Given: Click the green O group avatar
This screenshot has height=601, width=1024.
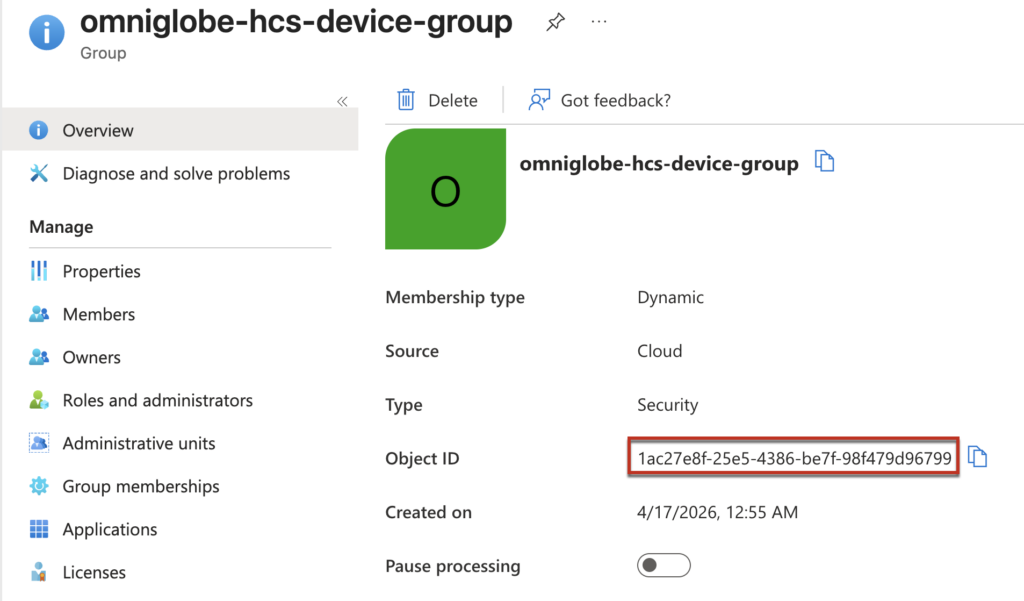Looking at the screenshot, I should coord(445,189).
